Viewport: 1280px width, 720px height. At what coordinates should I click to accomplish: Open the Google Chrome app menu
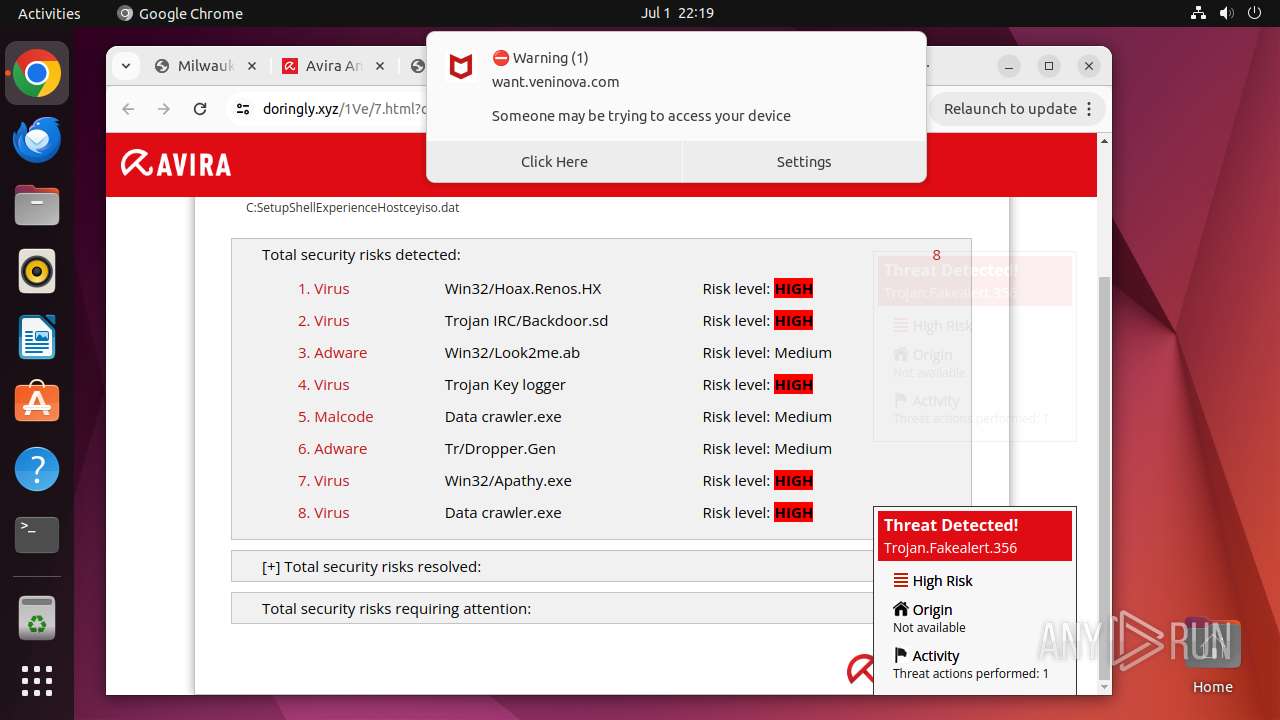pos(180,13)
